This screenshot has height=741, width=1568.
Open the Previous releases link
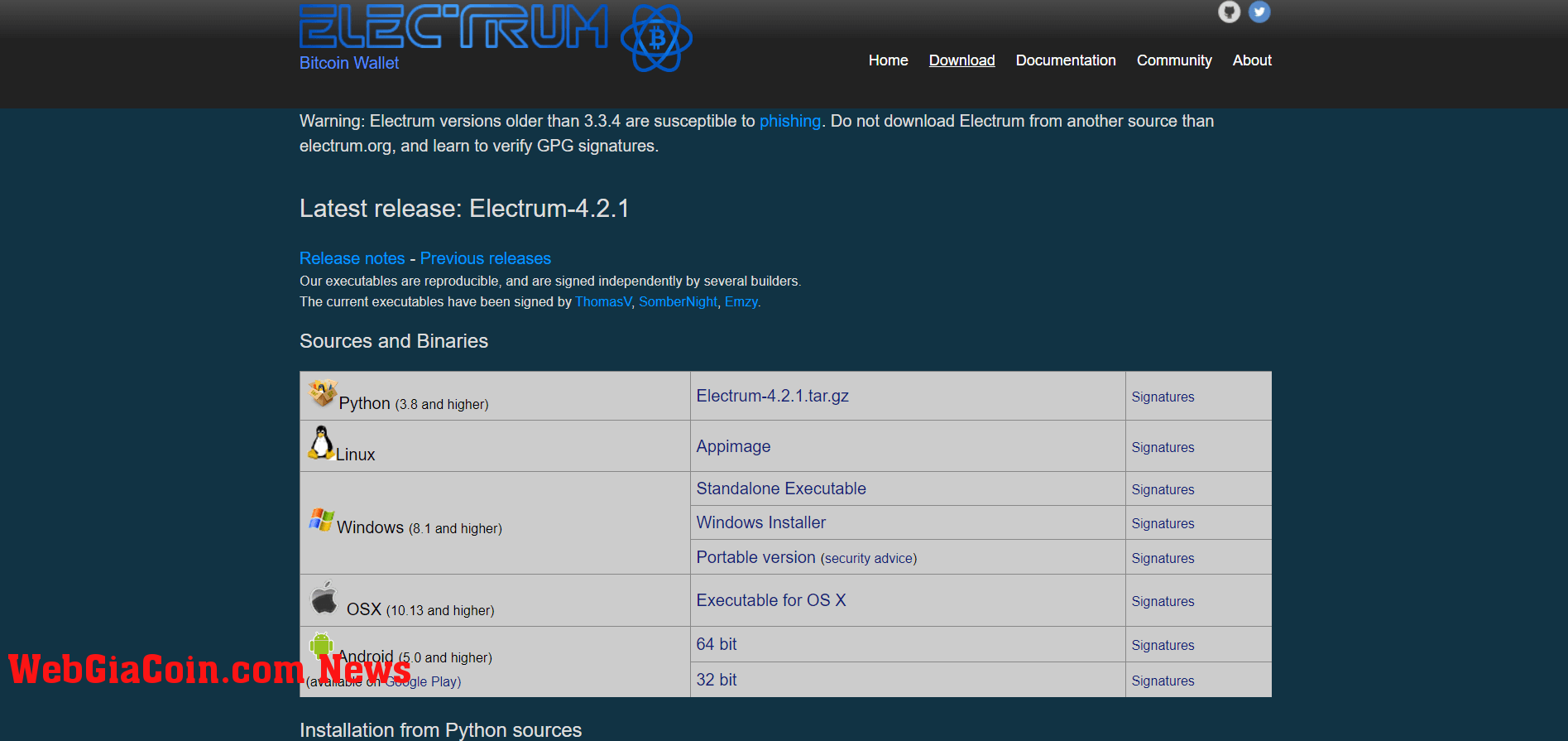486,258
